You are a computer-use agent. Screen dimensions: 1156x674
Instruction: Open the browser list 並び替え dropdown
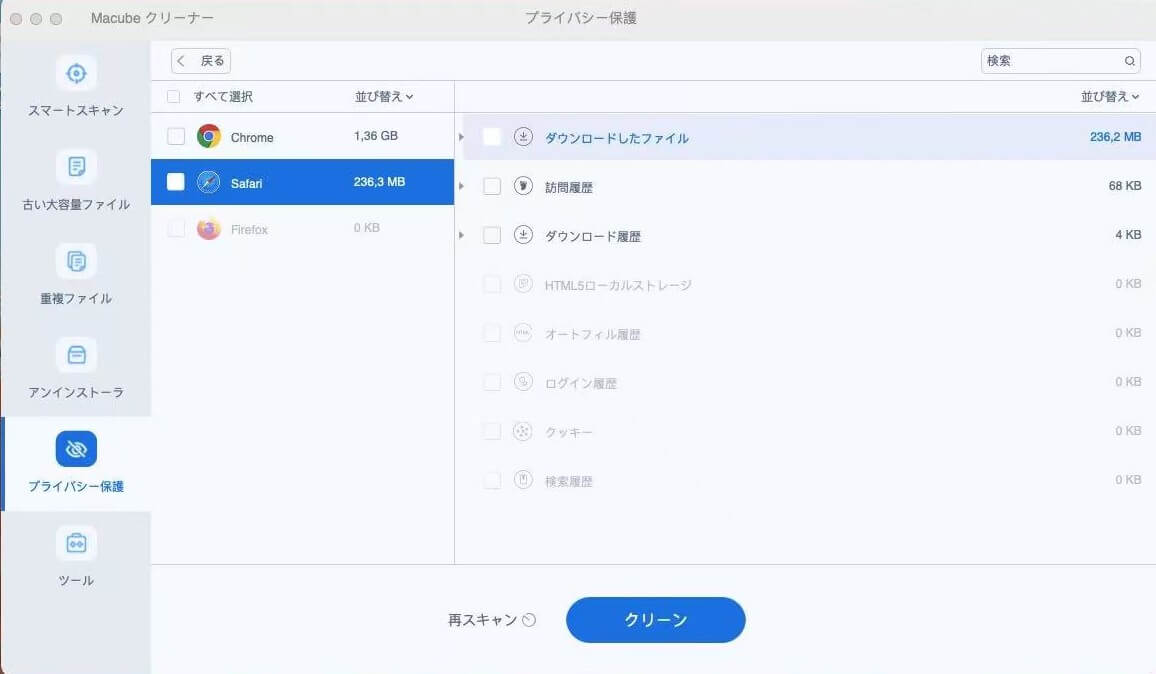[384, 97]
